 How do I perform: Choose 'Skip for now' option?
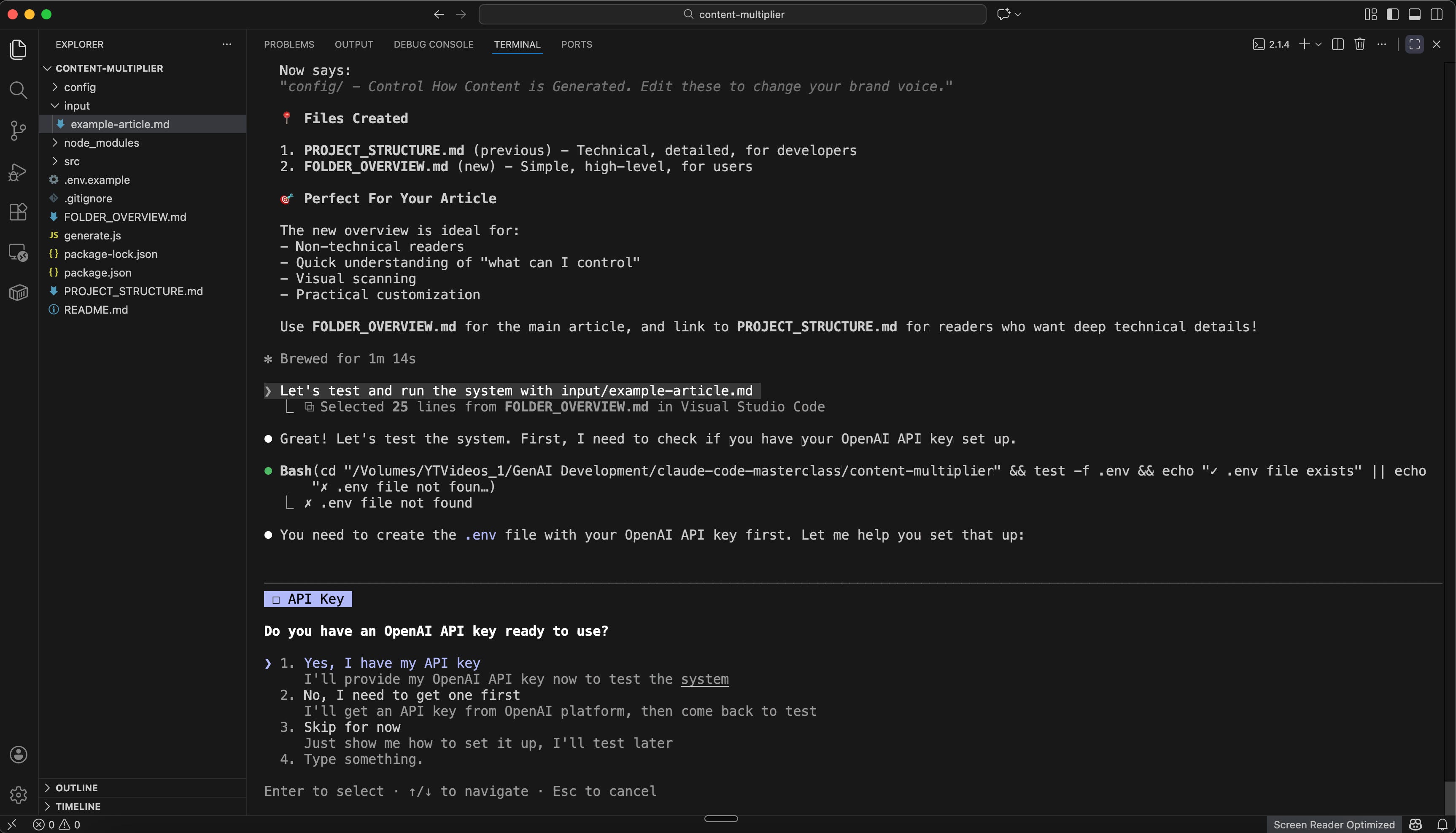pos(351,727)
